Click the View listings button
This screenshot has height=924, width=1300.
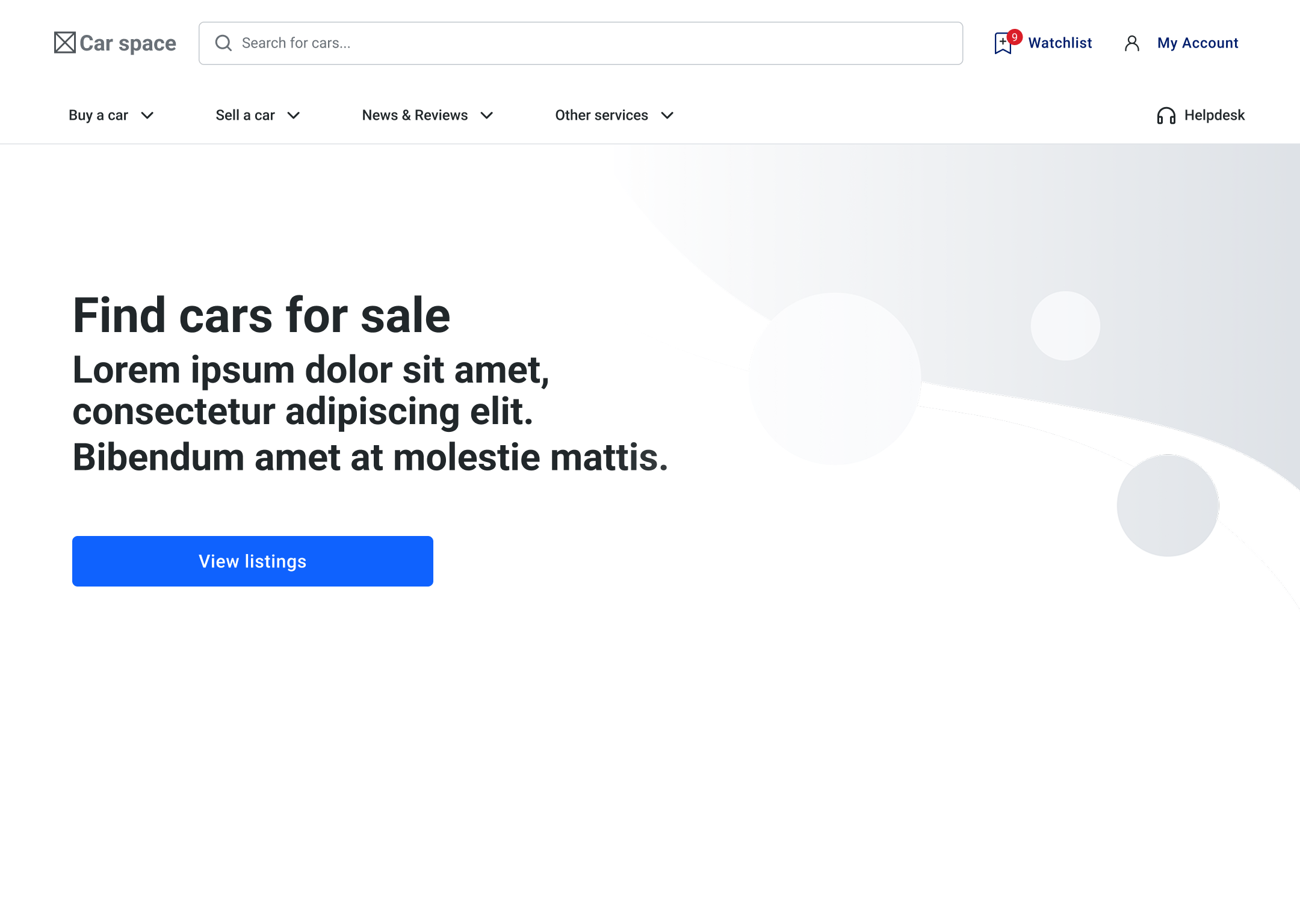pos(253,561)
